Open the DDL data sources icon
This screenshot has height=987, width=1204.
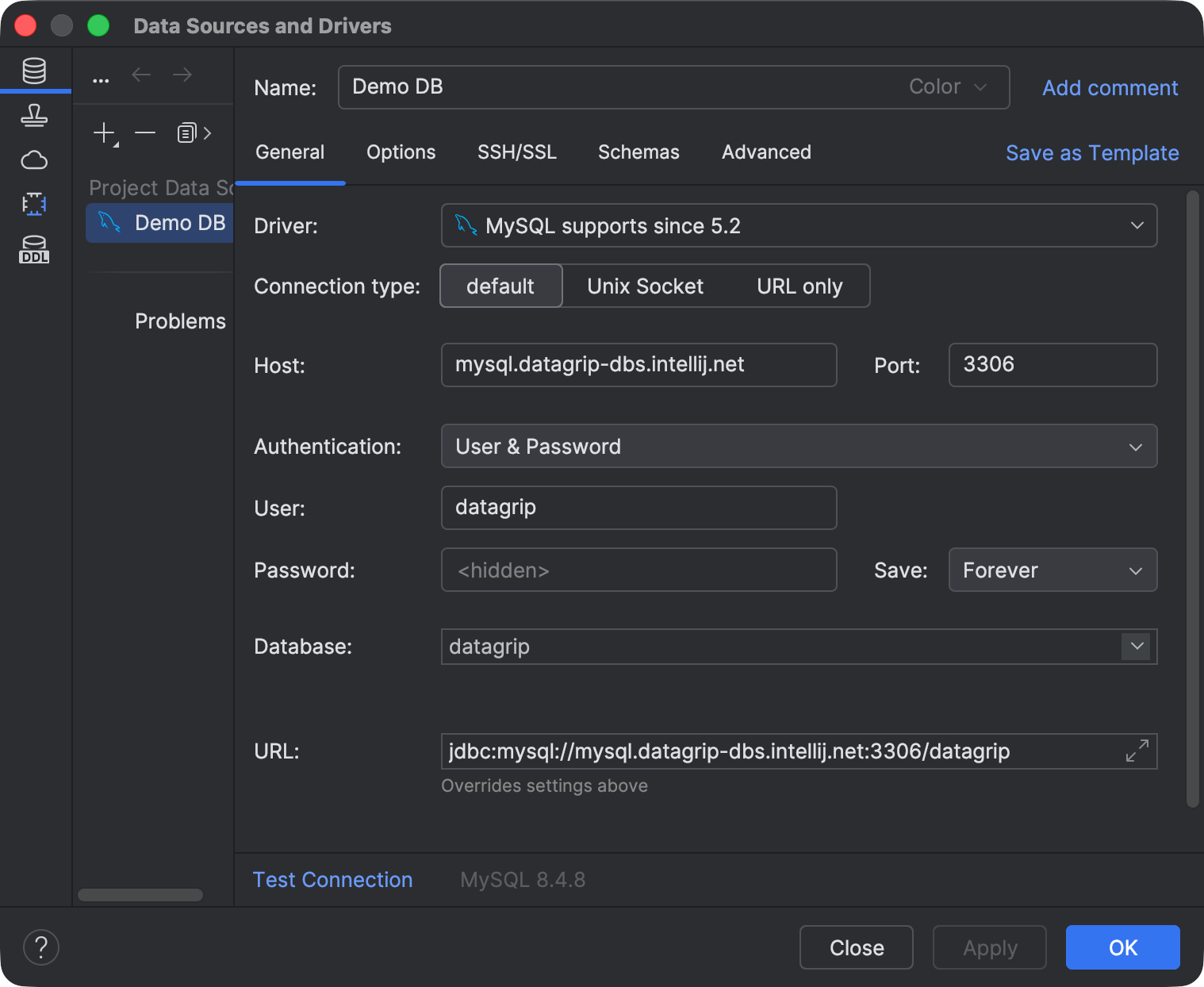34,249
